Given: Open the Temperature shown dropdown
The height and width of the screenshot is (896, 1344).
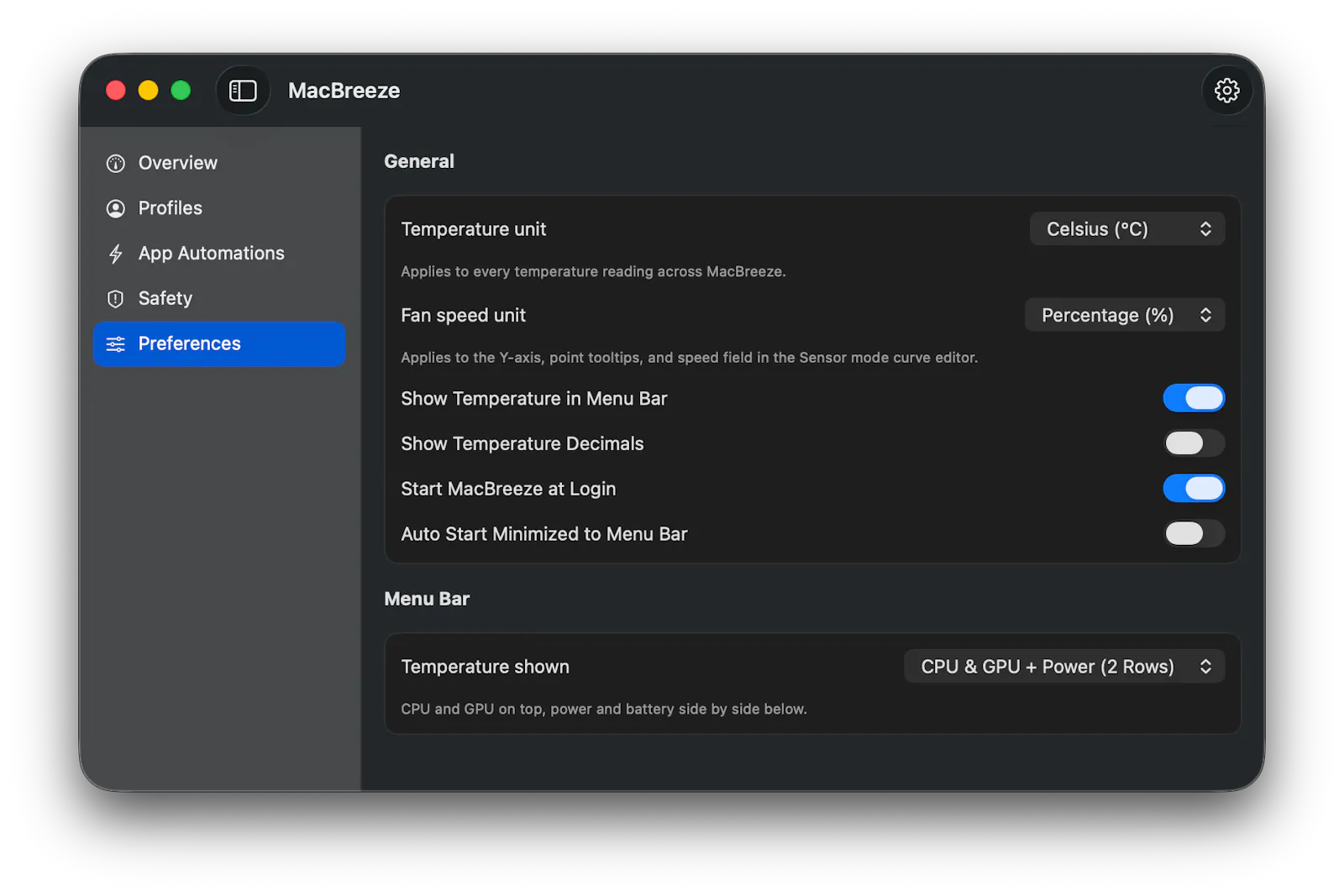Looking at the screenshot, I should click(x=1064, y=667).
